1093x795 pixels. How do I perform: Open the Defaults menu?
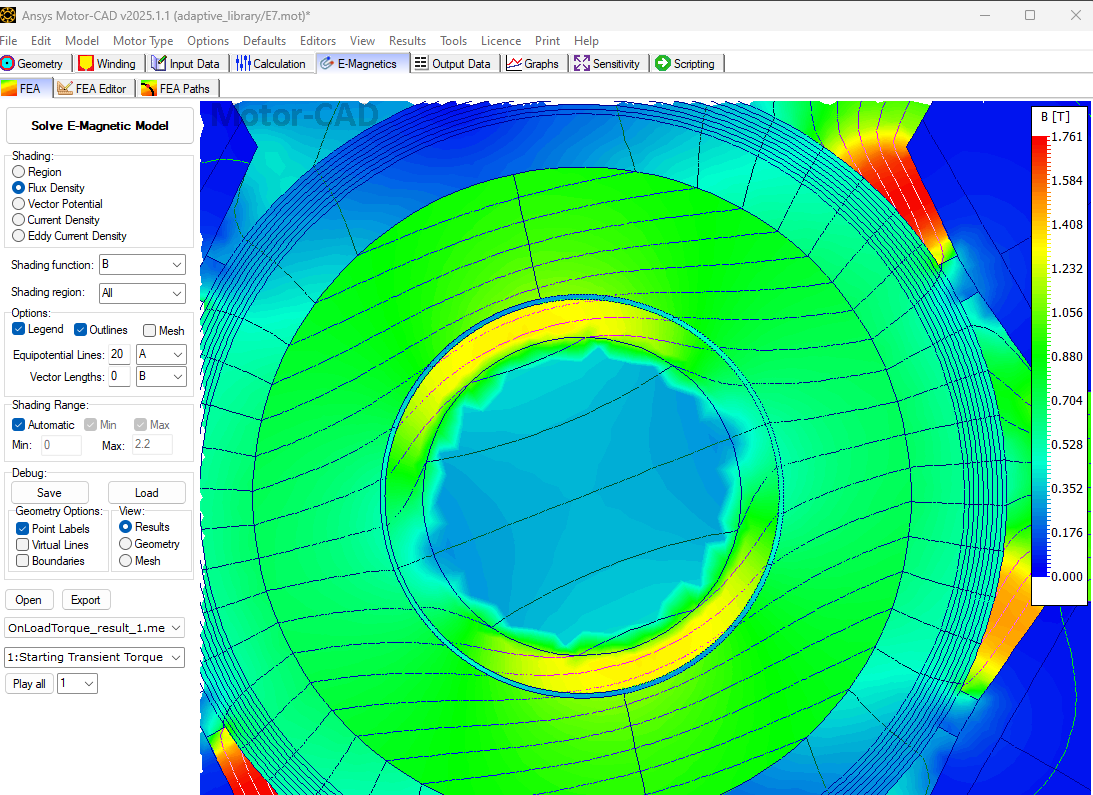pos(264,41)
